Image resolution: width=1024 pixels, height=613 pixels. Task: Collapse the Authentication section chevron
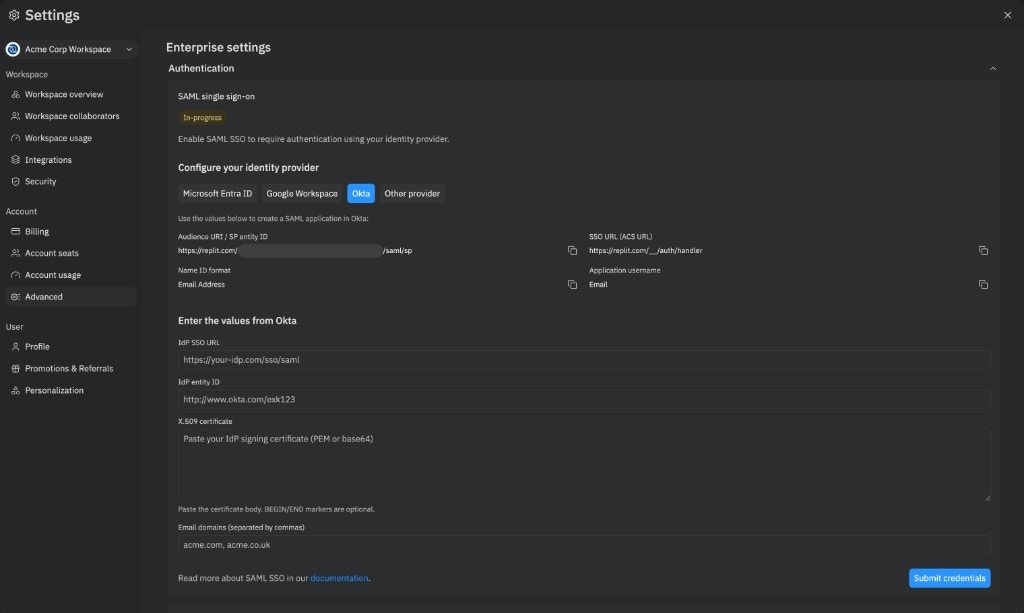993,69
